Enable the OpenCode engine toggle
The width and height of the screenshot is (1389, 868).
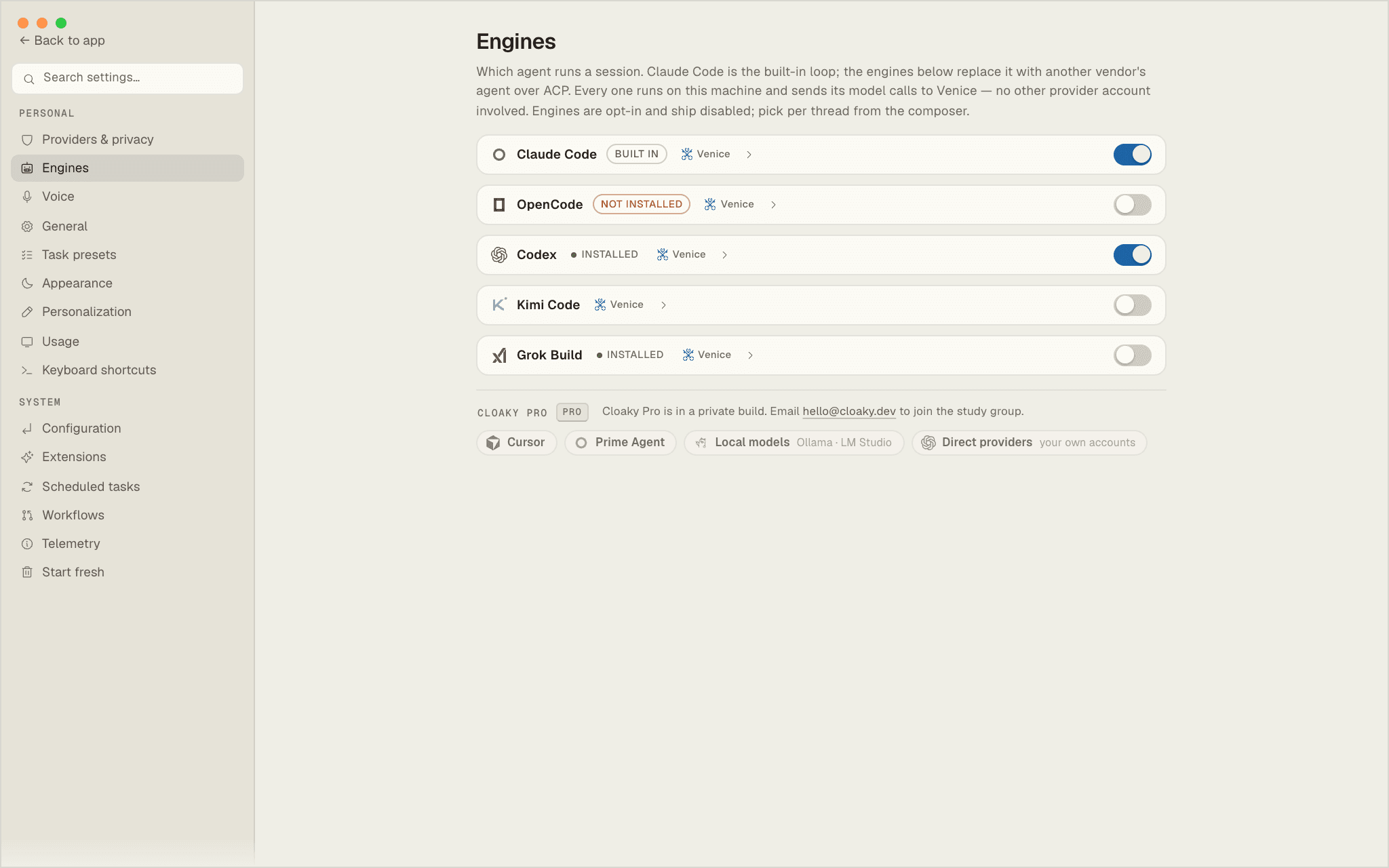click(1132, 205)
